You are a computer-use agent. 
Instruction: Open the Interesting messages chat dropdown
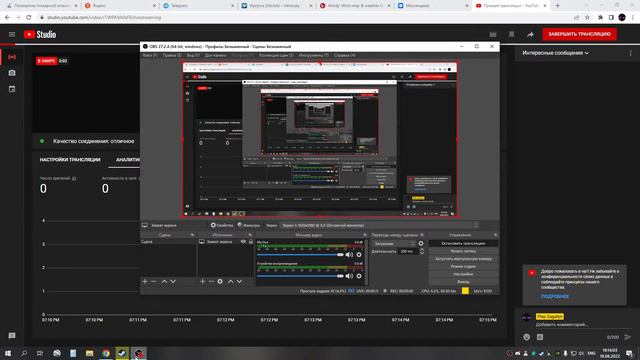pos(556,53)
